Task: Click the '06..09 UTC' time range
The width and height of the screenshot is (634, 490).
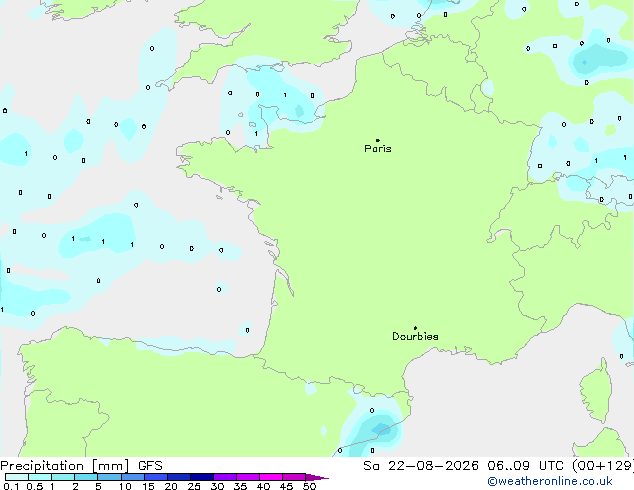Action: point(525,466)
